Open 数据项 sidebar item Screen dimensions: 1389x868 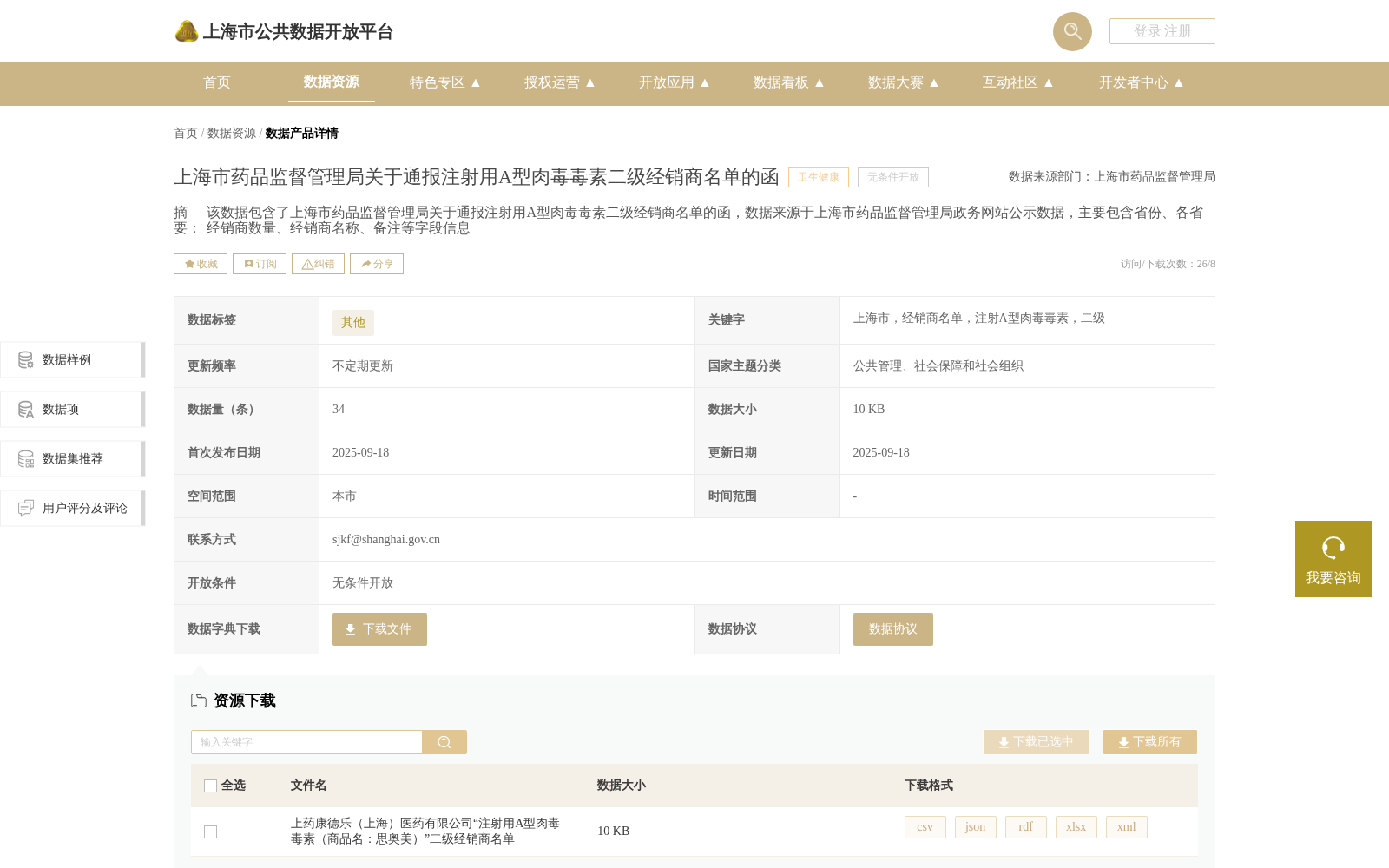73,409
